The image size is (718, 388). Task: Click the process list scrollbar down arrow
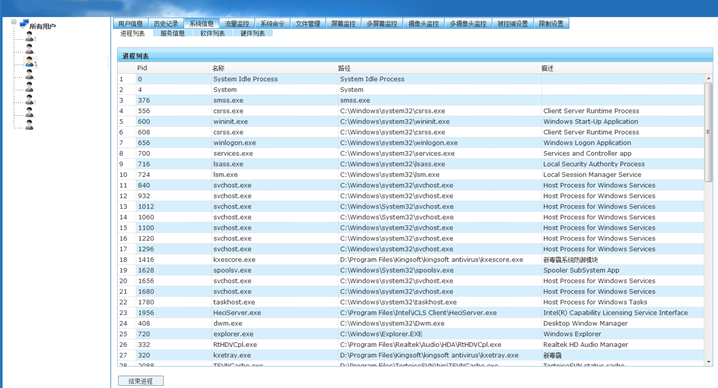pyautogui.click(x=708, y=362)
